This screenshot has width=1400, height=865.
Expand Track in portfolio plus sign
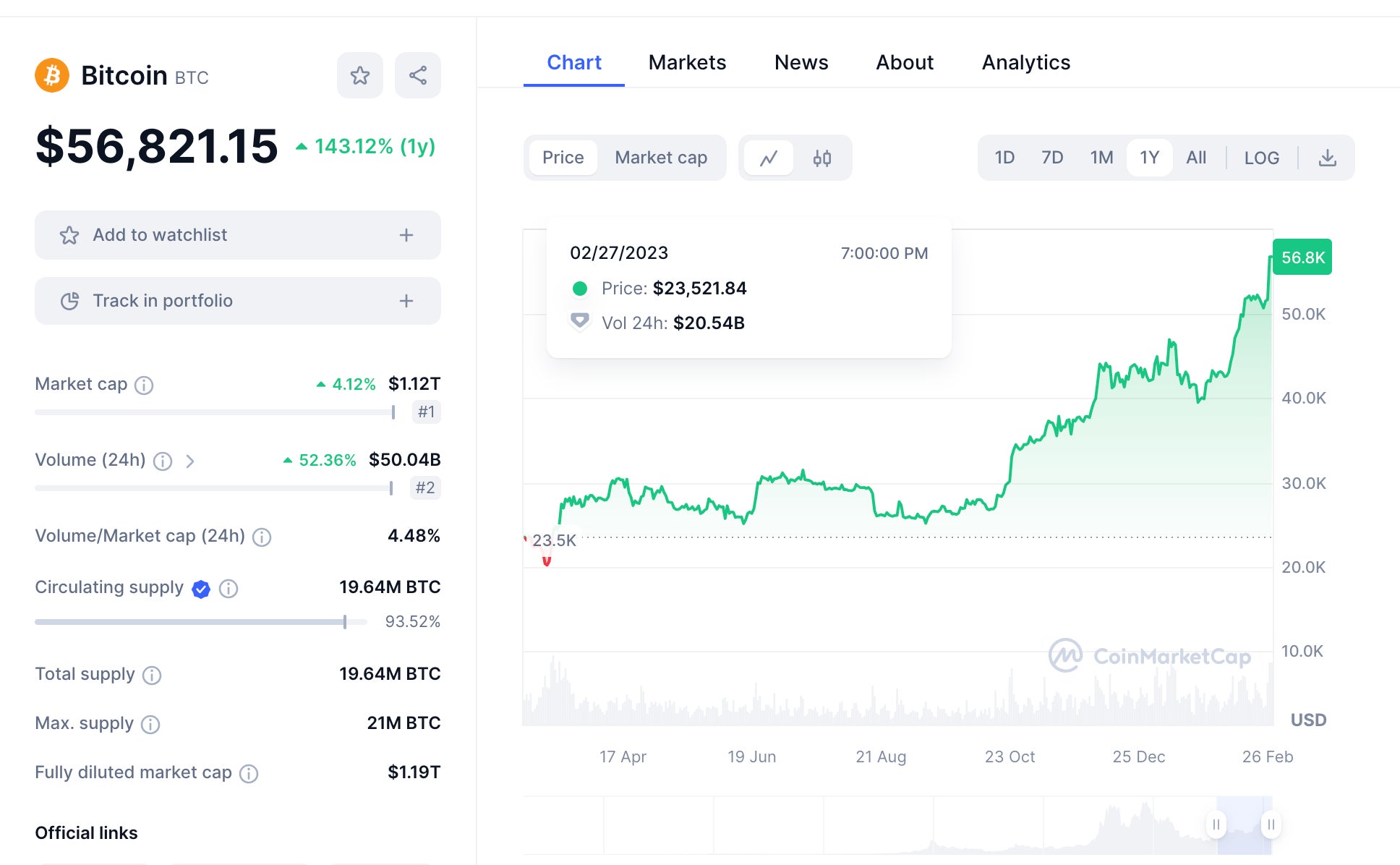406,301
